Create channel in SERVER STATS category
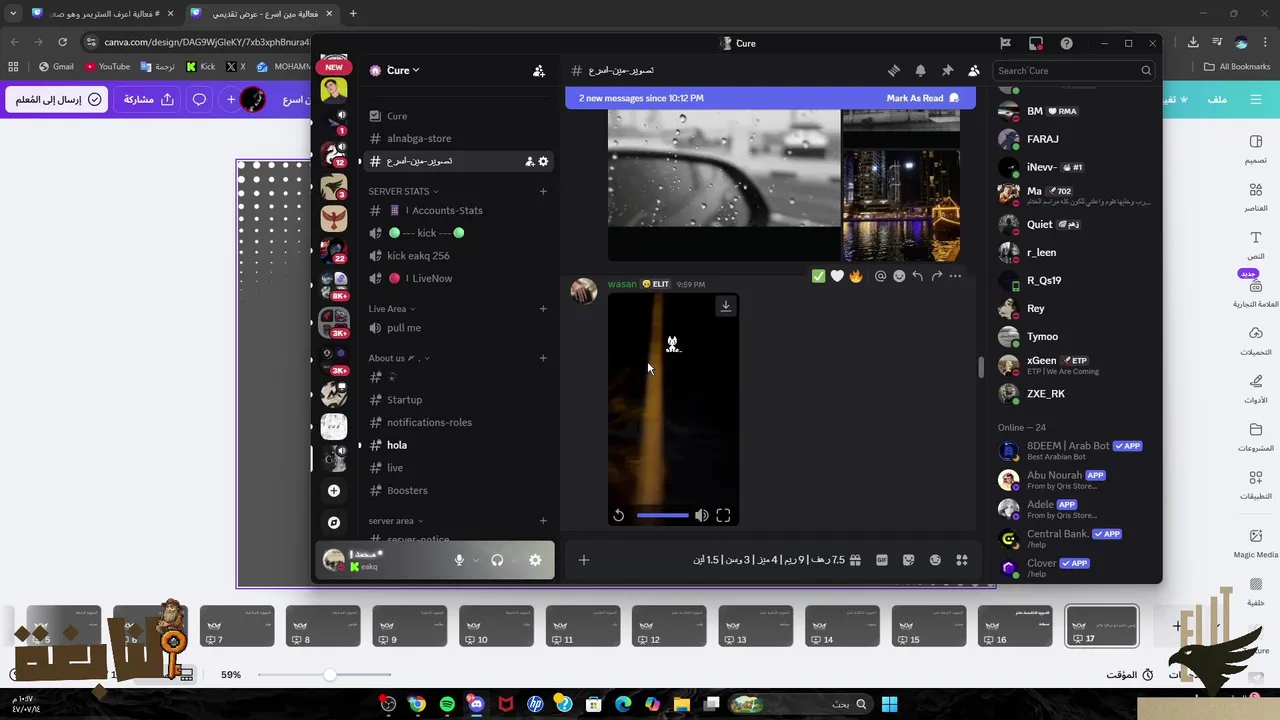 coord(543,191)
